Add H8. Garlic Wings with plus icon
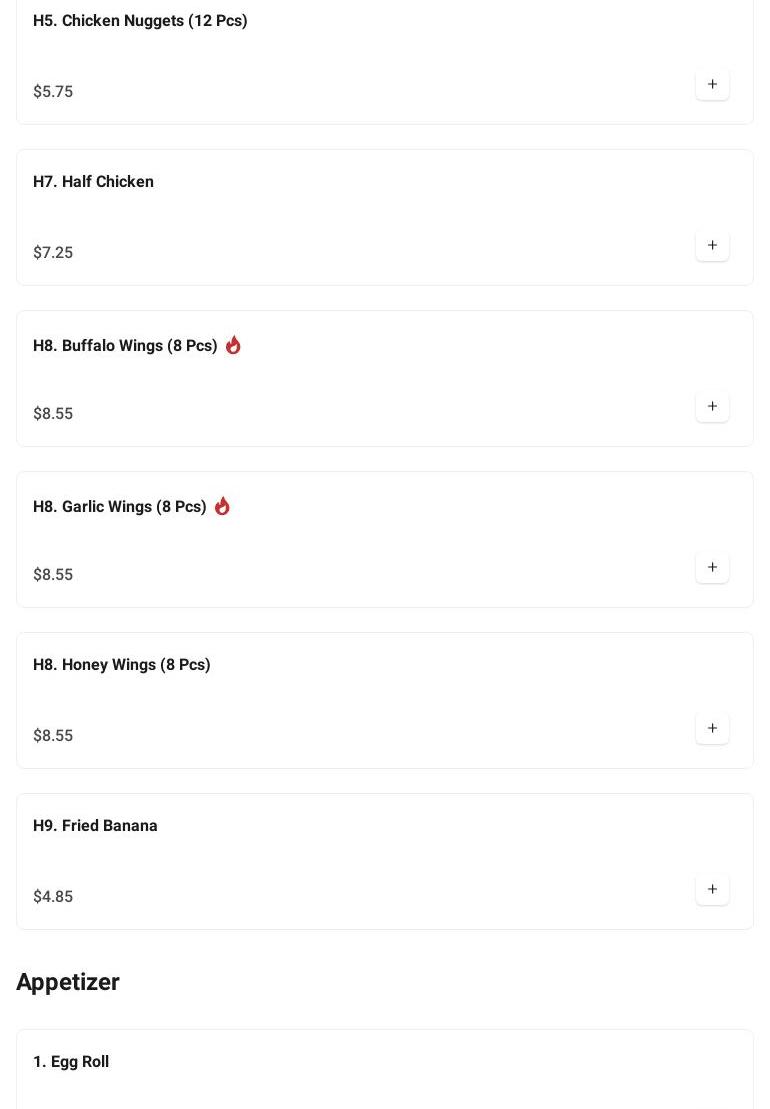This screenshot has width=770, height=1109. 712,568
